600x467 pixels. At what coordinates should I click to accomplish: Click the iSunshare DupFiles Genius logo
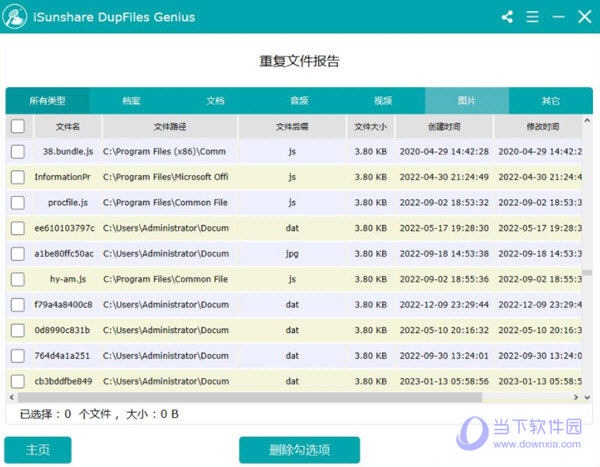click(x=15, y=16)
